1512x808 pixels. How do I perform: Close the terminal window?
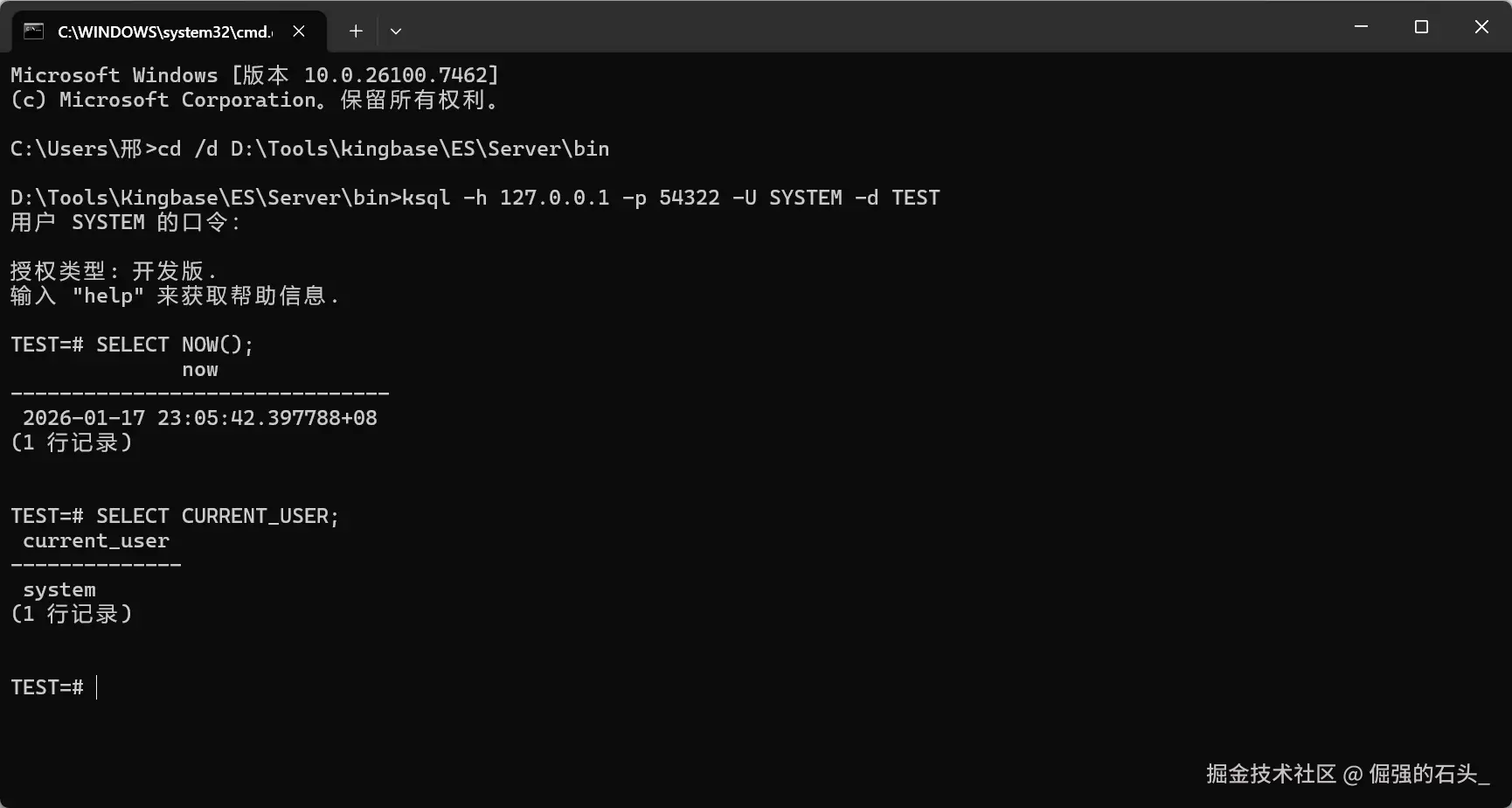coord(1481,27)
